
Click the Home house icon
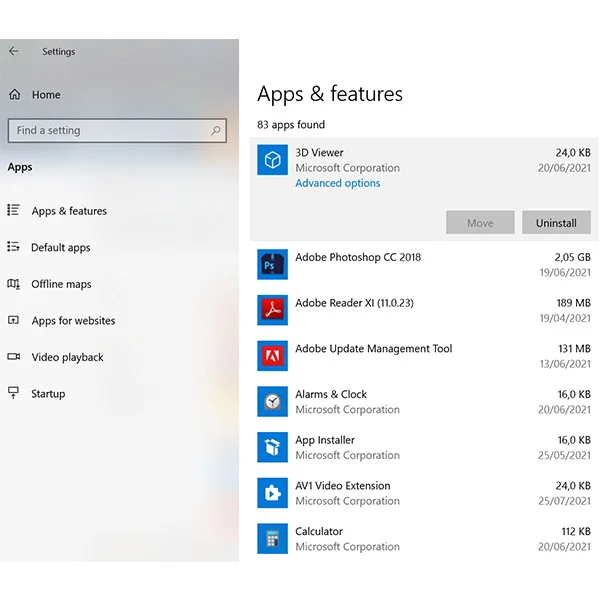[15, 94]
